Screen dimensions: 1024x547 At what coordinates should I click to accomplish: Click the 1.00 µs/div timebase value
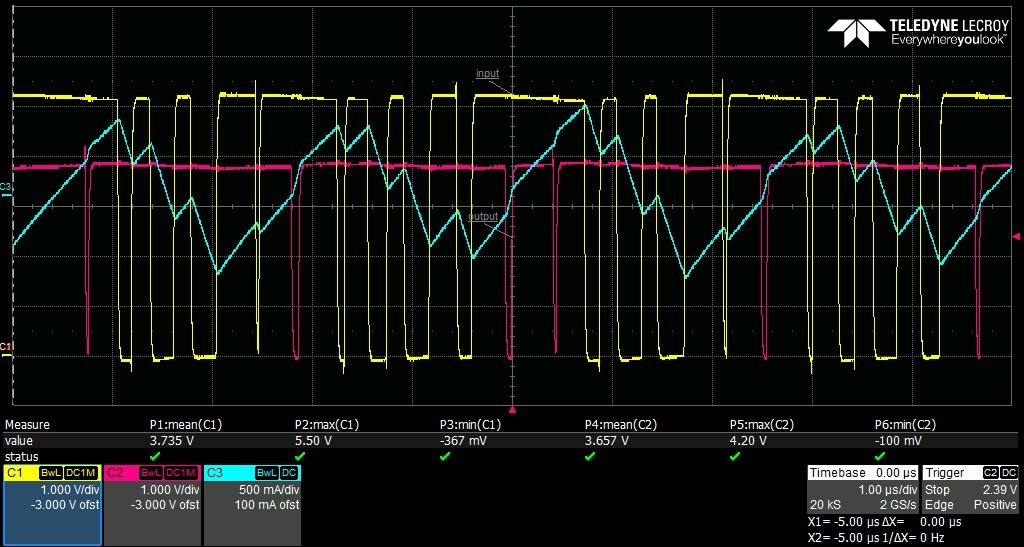886,489
